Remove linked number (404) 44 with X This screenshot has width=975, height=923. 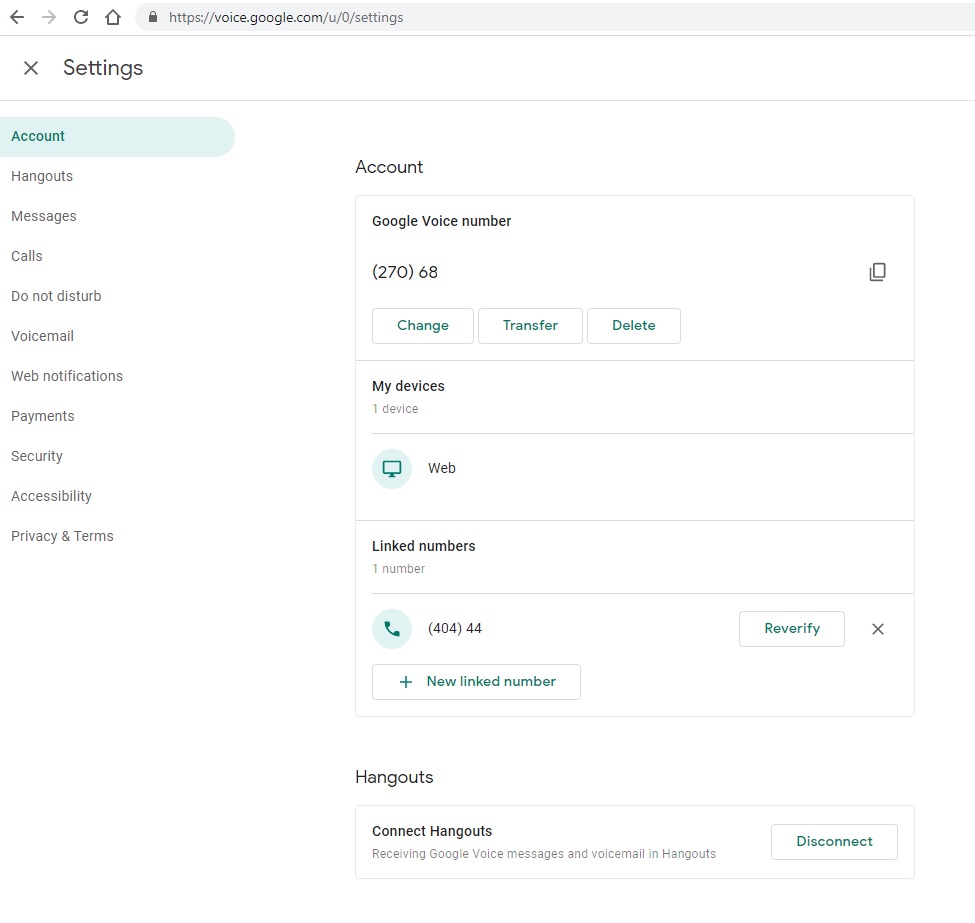[877, 629]
